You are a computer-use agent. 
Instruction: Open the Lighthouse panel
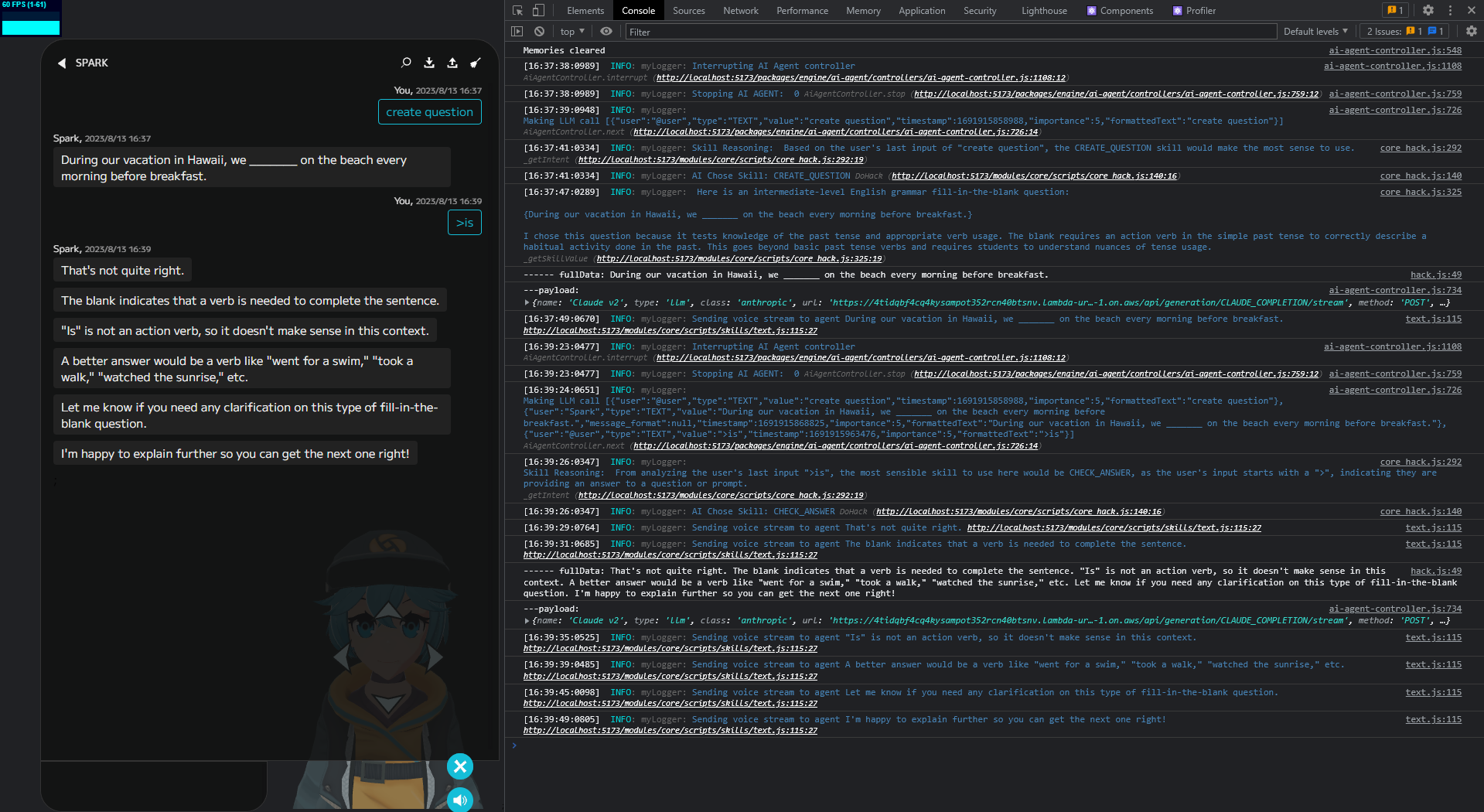pos(1043,10)
